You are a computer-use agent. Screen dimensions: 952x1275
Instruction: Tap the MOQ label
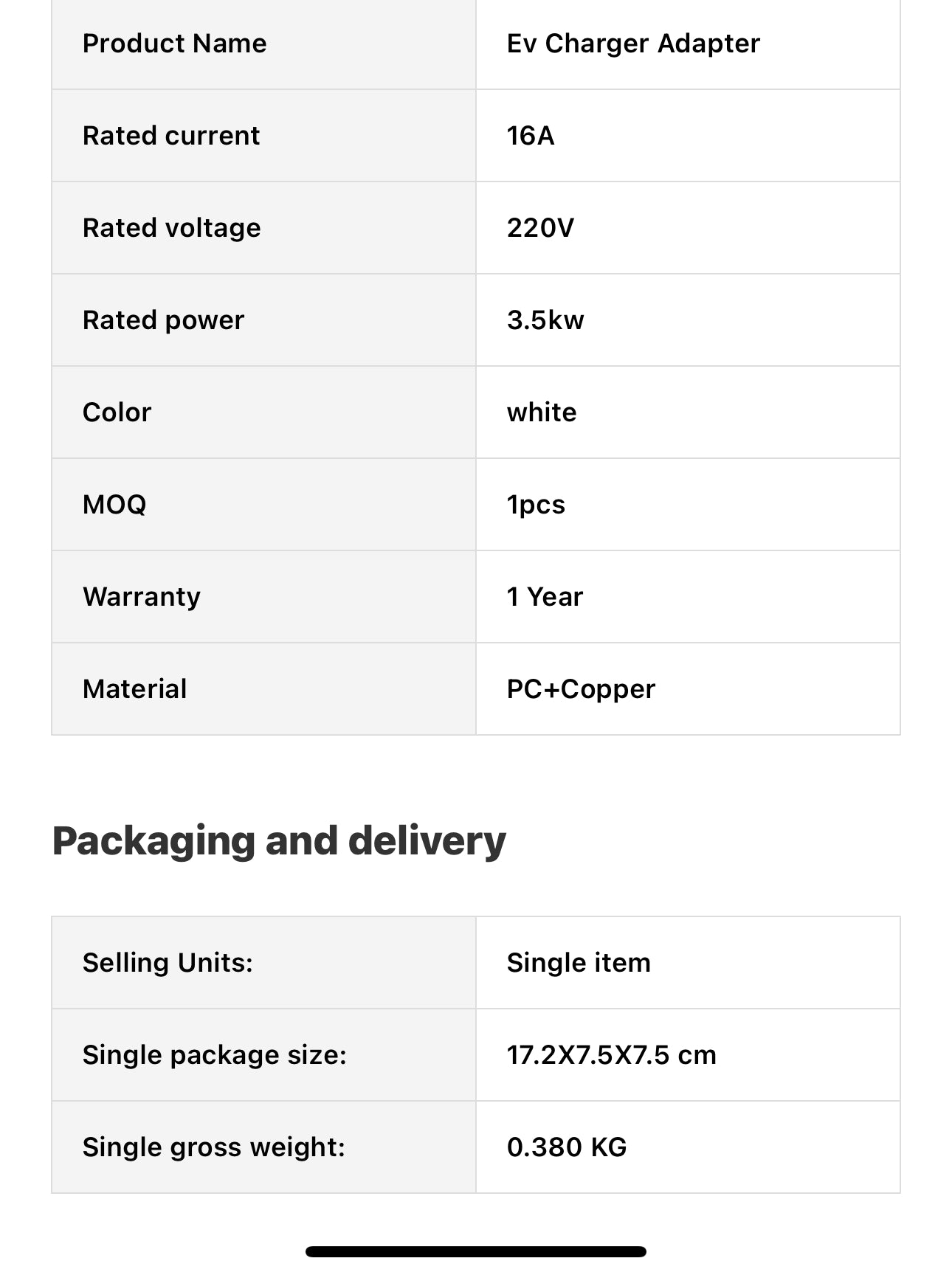pos(114,505)
